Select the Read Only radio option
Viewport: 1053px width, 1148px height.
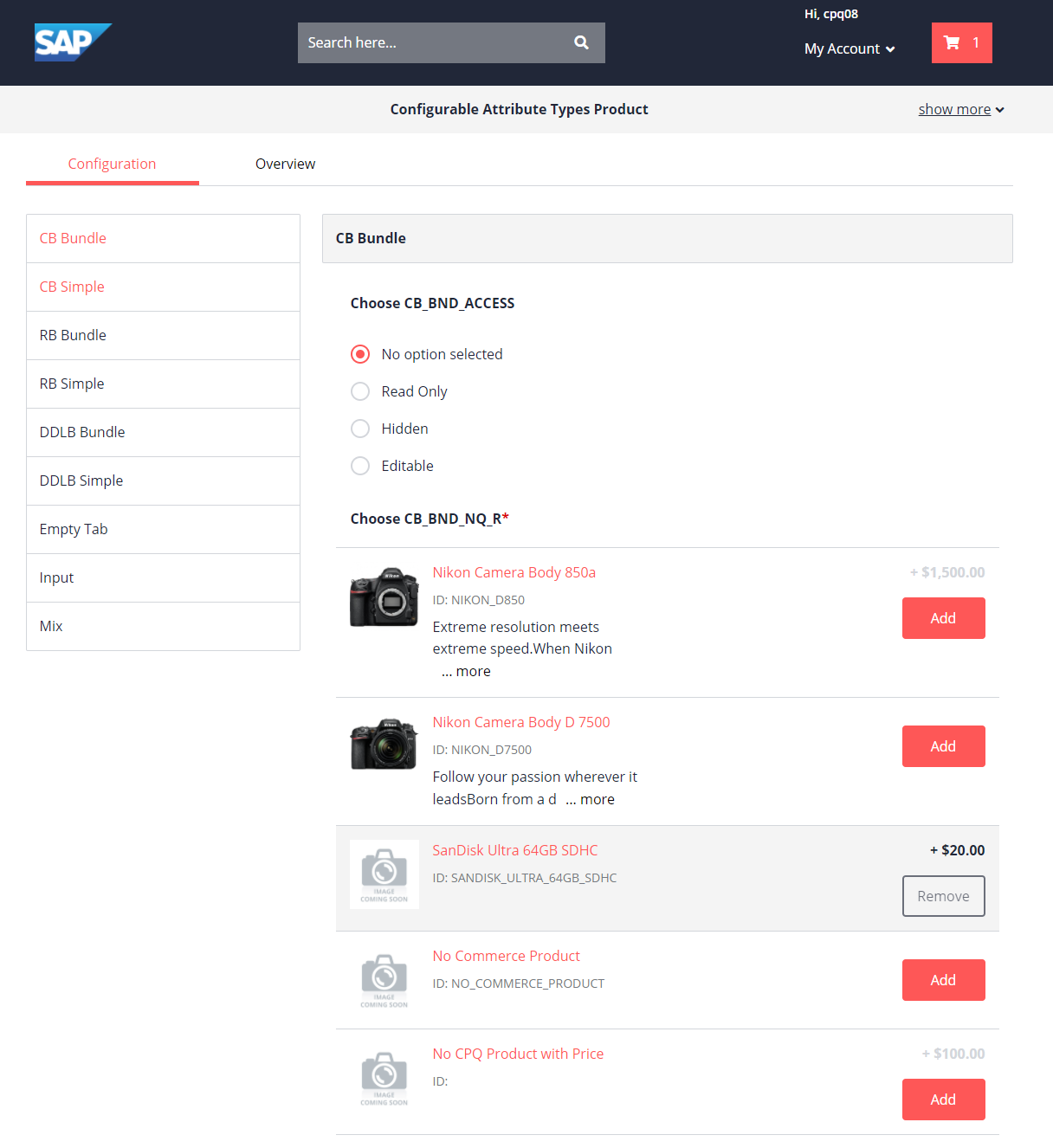pyautogui.click(x=360, y=391)
